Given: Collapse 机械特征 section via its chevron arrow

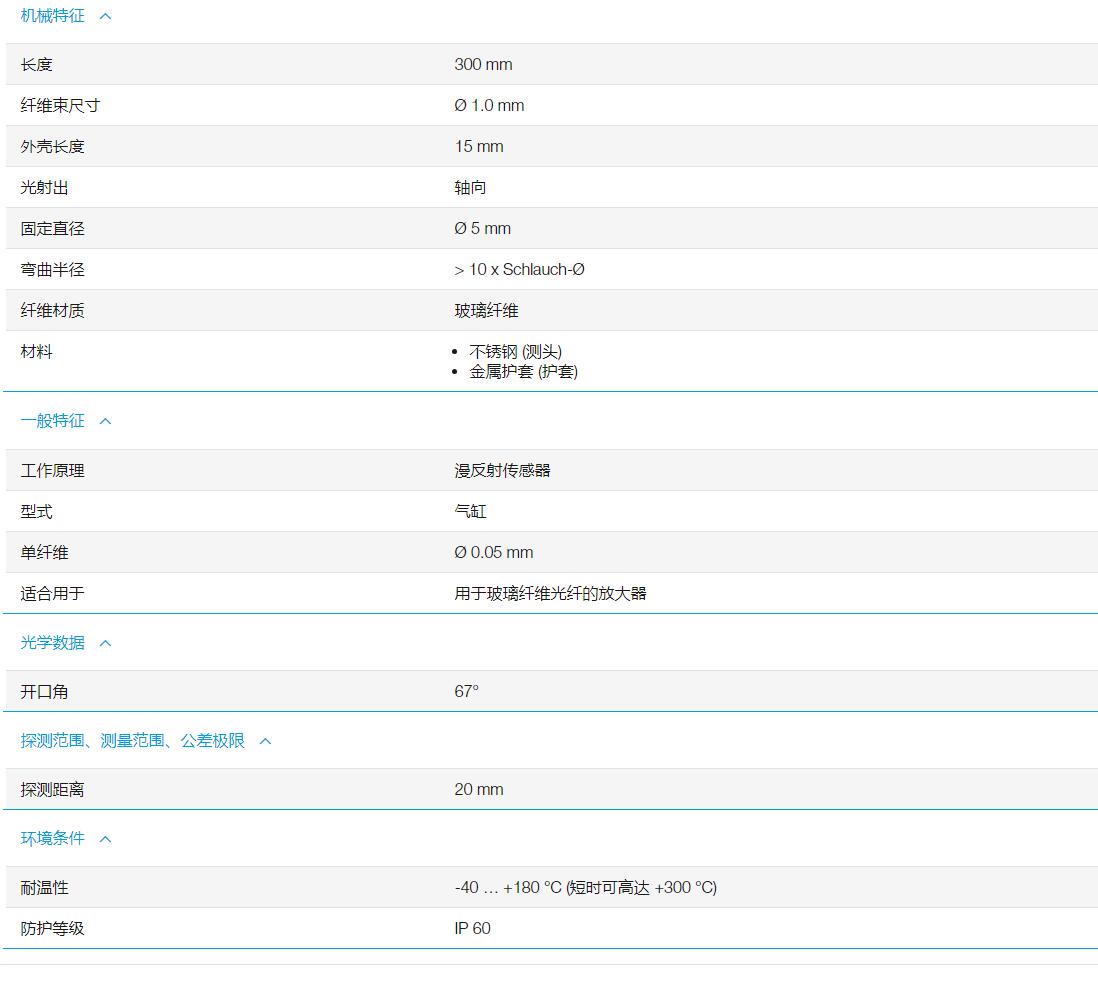Looking at the screenshot, I should point(106,16).
